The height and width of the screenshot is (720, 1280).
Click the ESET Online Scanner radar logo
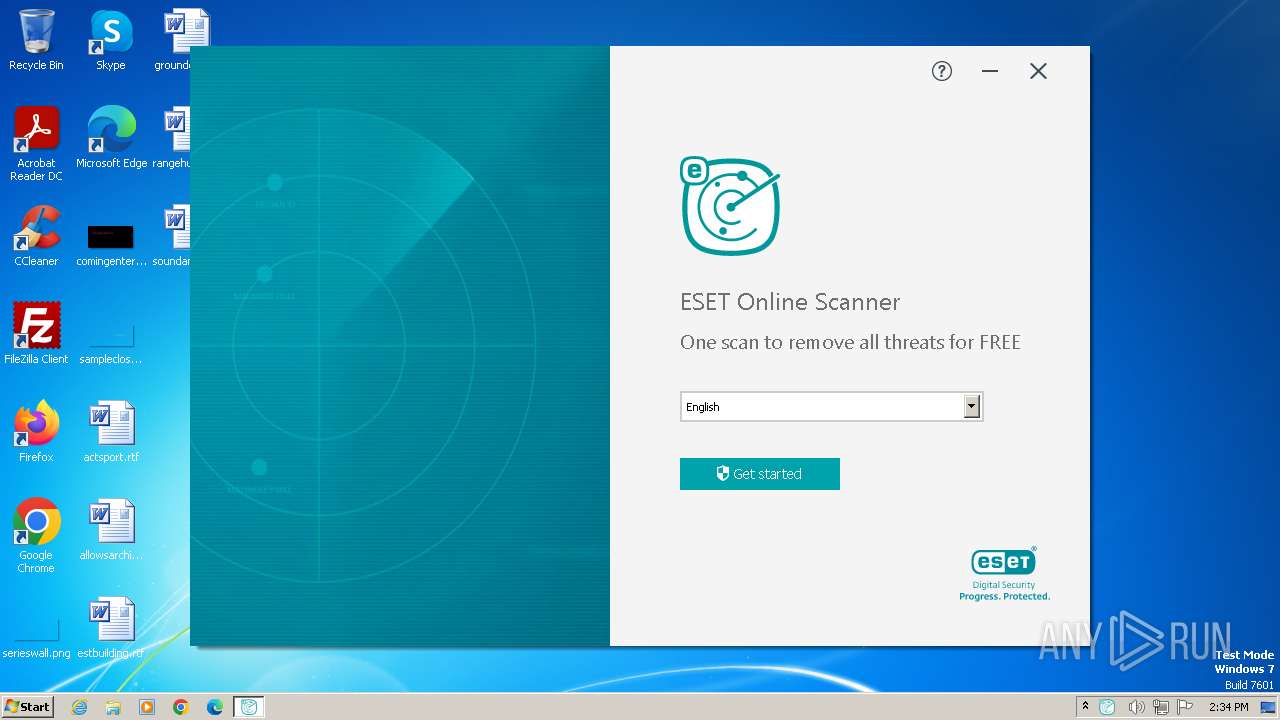(730, 206)
